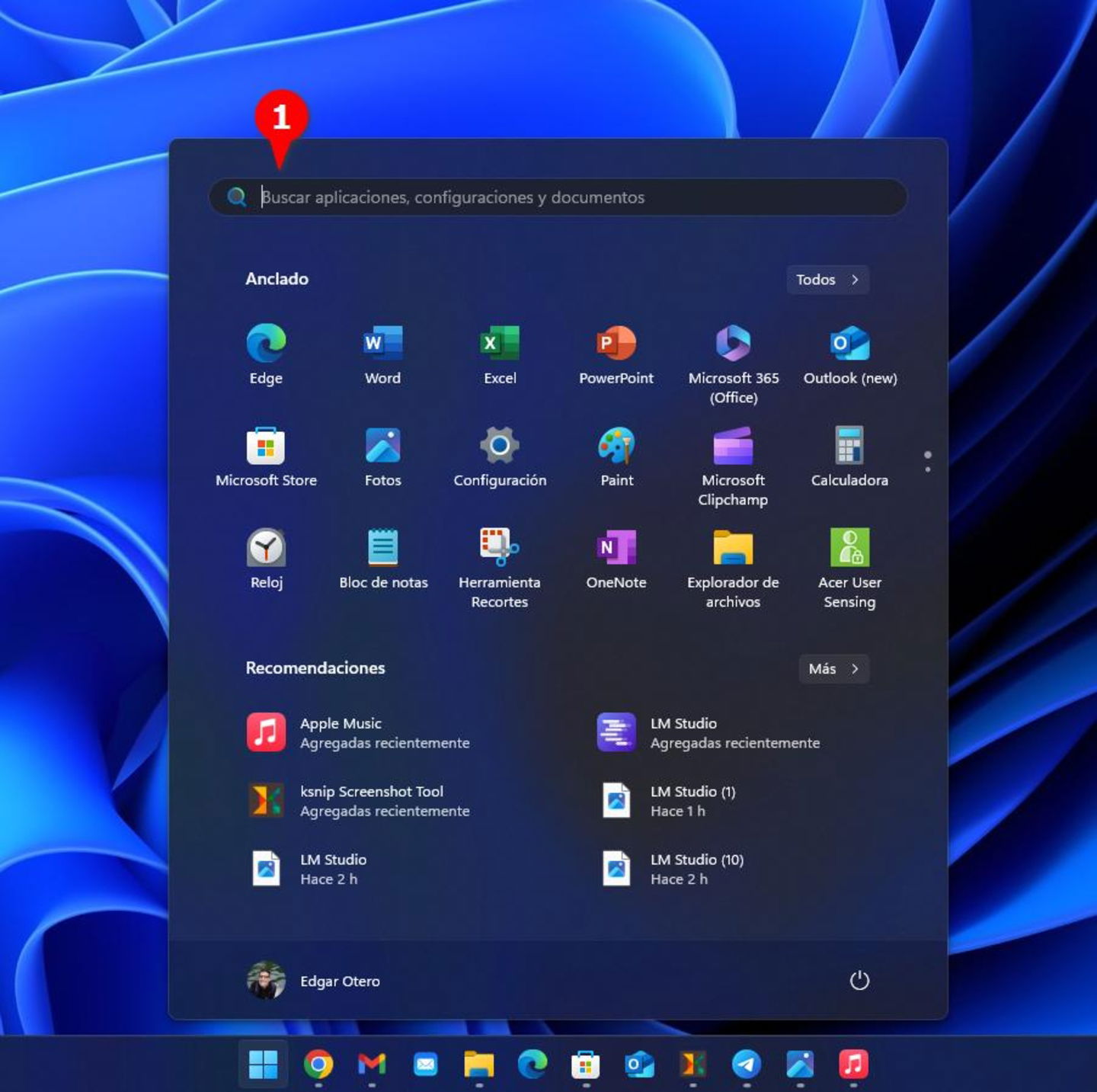
Task: Launch Paint from pinned apps
Action: 616,456
